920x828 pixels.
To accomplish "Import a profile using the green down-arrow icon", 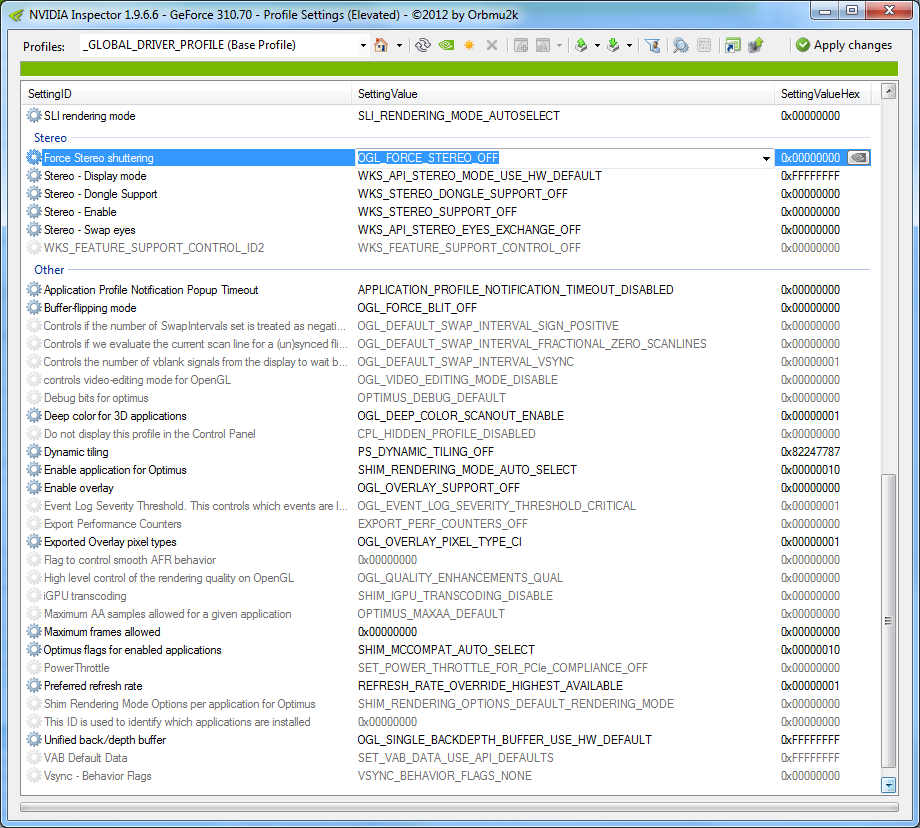I will click(613, 45).
